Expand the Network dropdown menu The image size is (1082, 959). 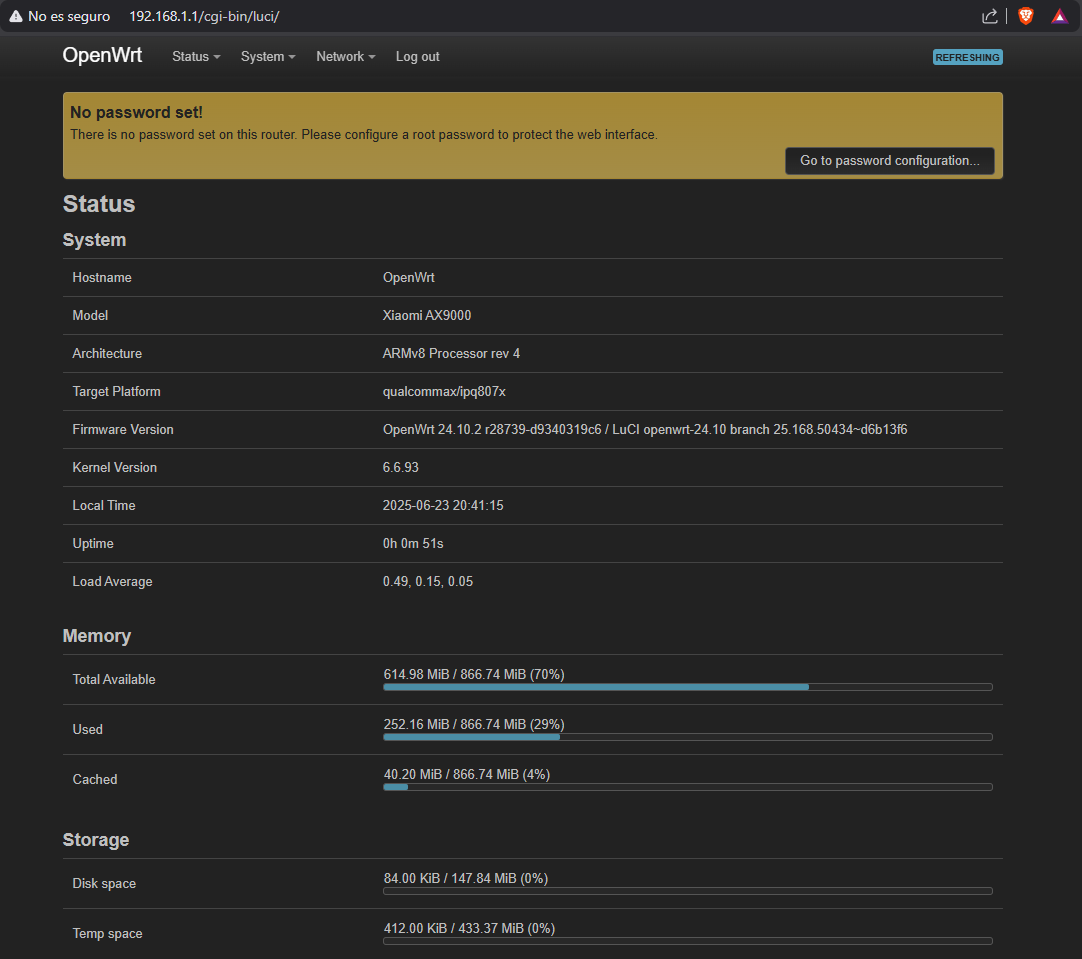click(x=345, y=57)
